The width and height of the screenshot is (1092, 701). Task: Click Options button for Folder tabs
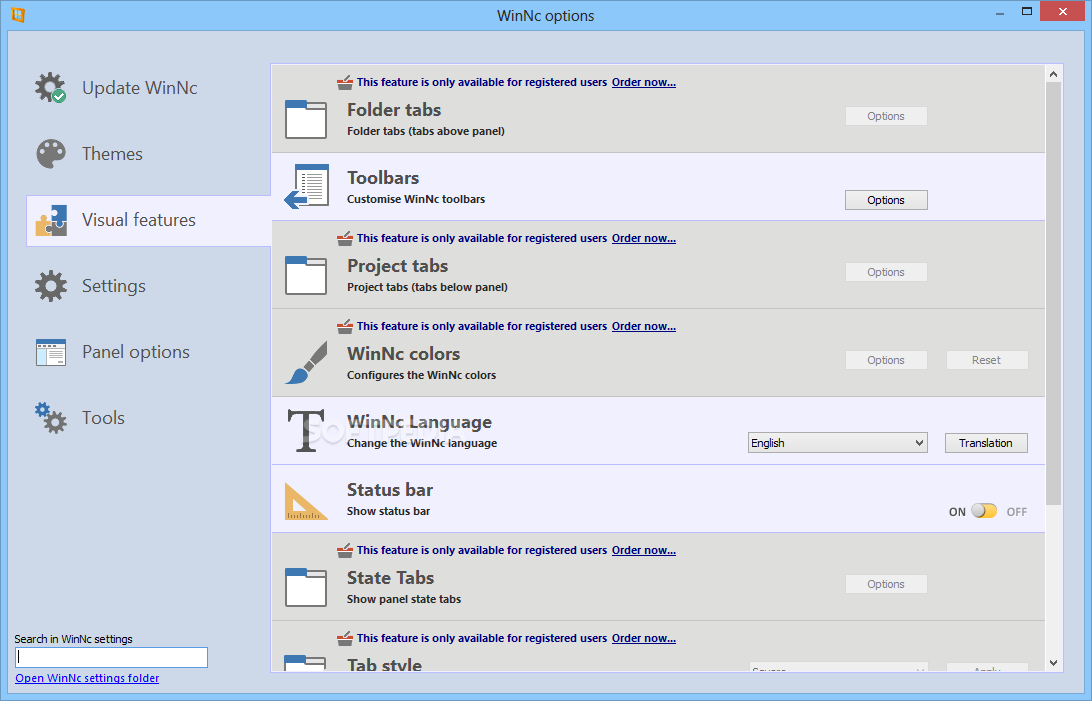(x=886, y=116)
